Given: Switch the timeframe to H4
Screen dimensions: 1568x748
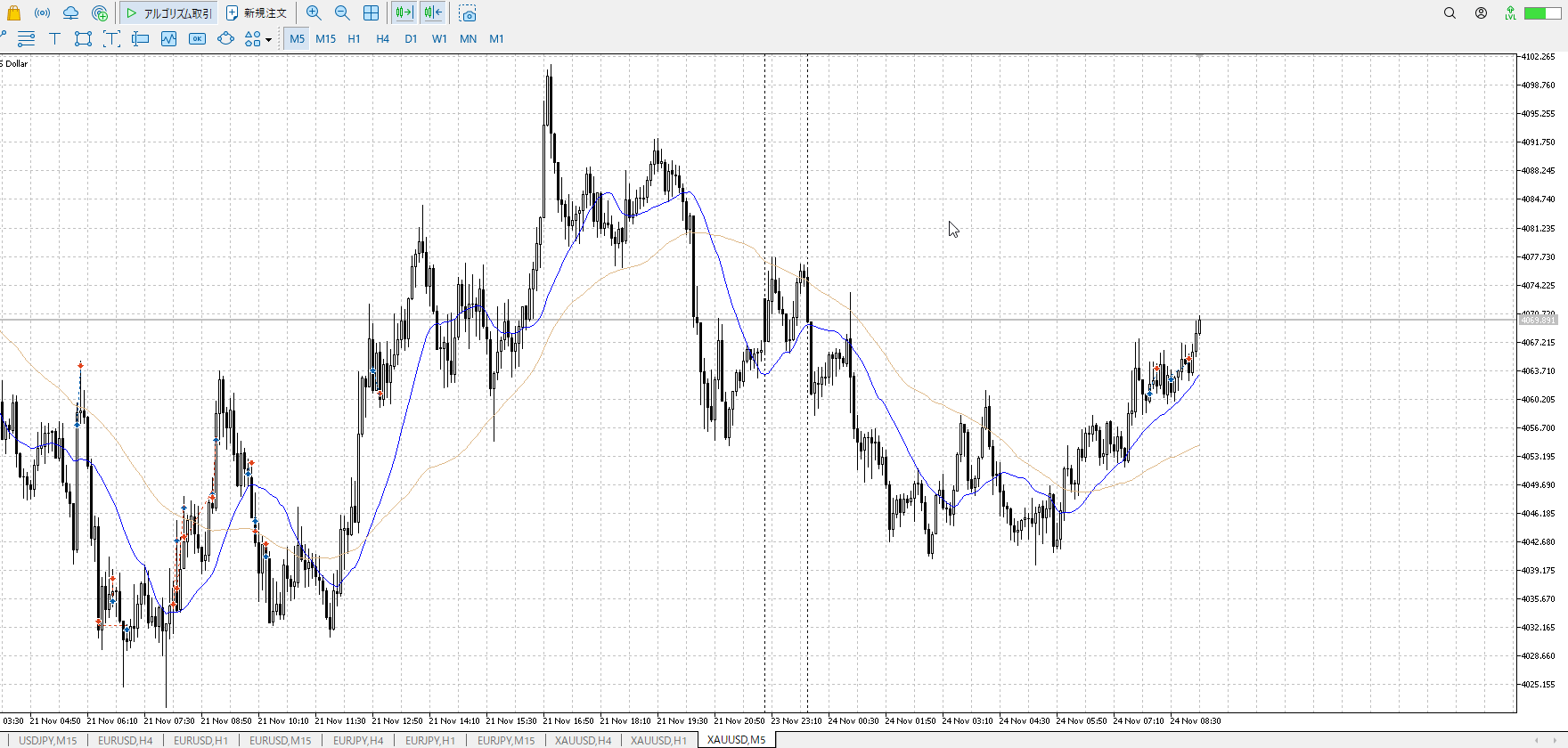Looking at the screenshot, I should click(382, 38).
